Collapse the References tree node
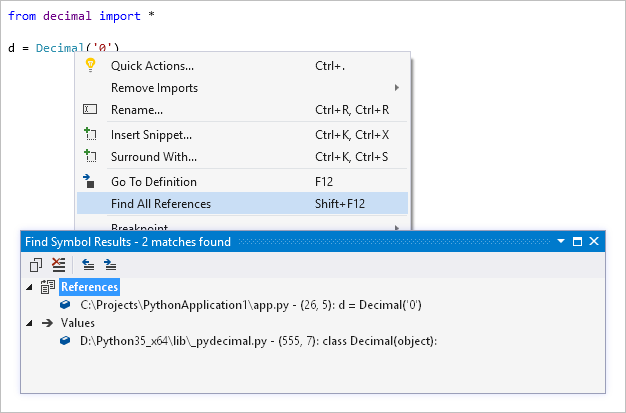Screen dimensions: 626x413 [29, 288]
